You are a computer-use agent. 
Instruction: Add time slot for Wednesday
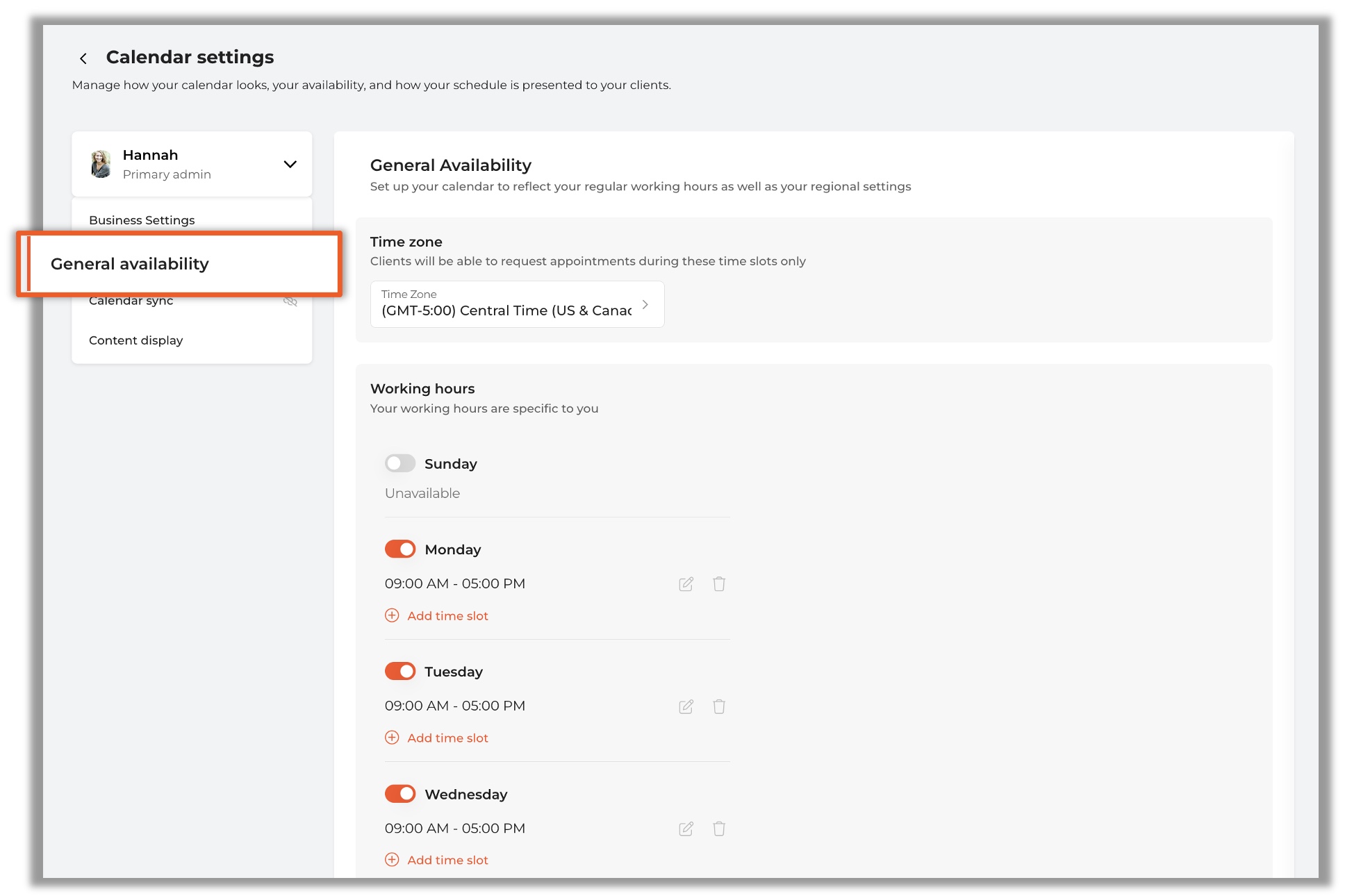click(437, 861)
